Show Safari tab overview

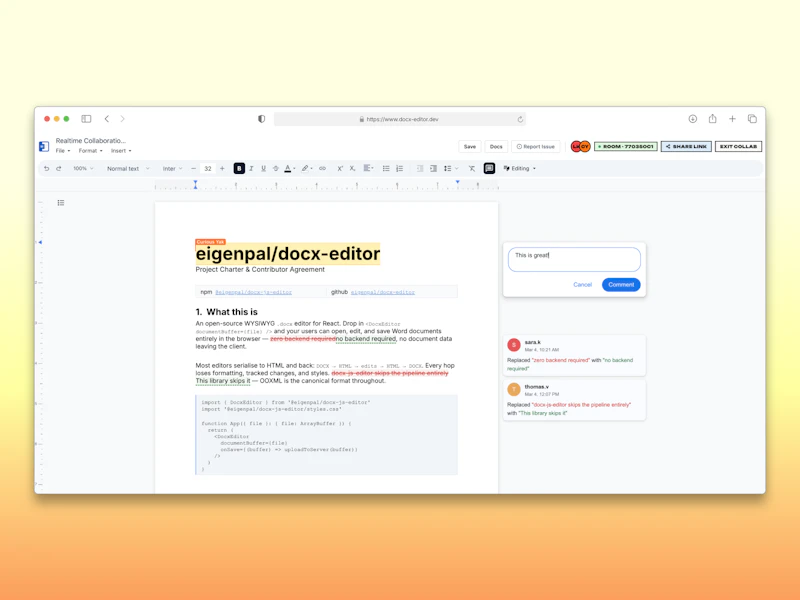[752, 119]
